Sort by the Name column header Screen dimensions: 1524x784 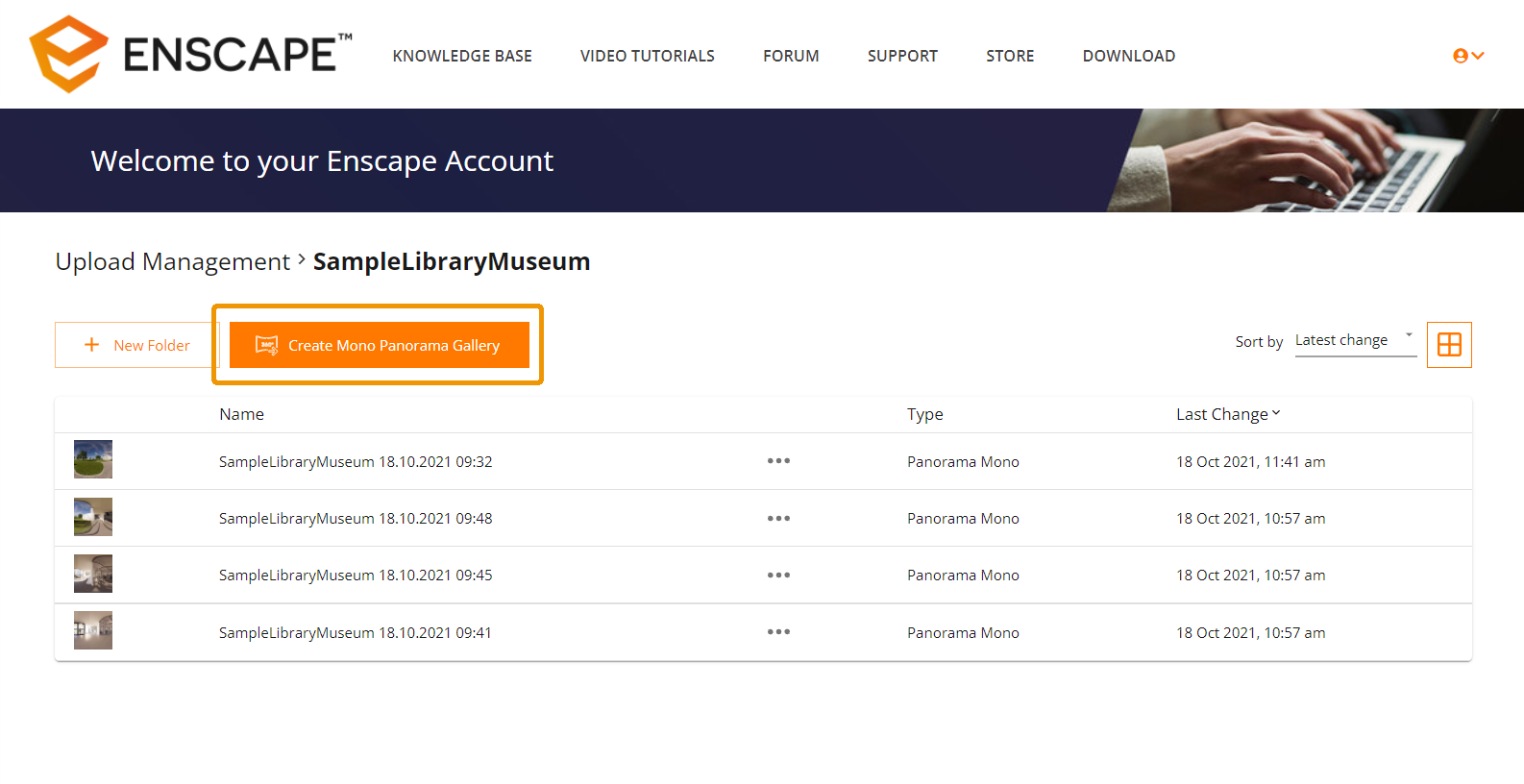[x=241, y=414]
